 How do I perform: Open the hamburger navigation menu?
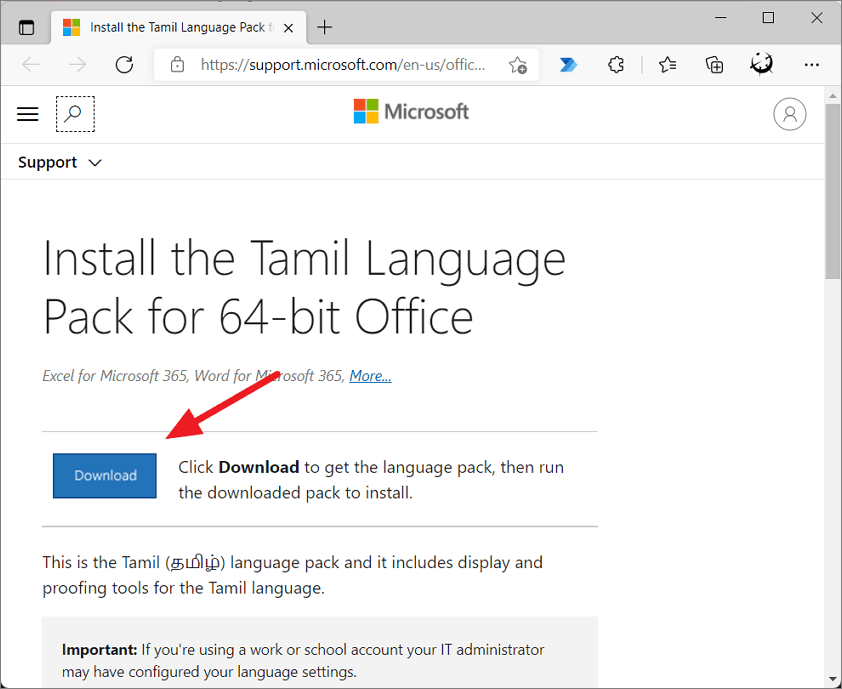tap(27, 114)
